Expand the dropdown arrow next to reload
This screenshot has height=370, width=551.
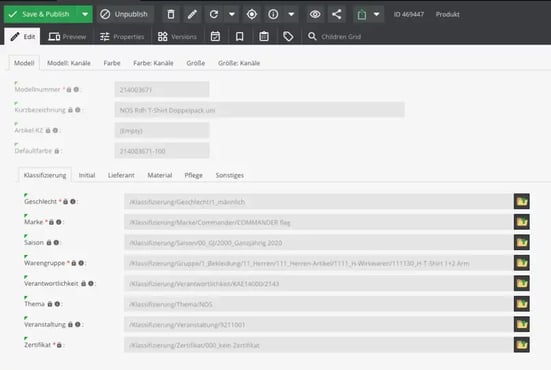(232, 14)
